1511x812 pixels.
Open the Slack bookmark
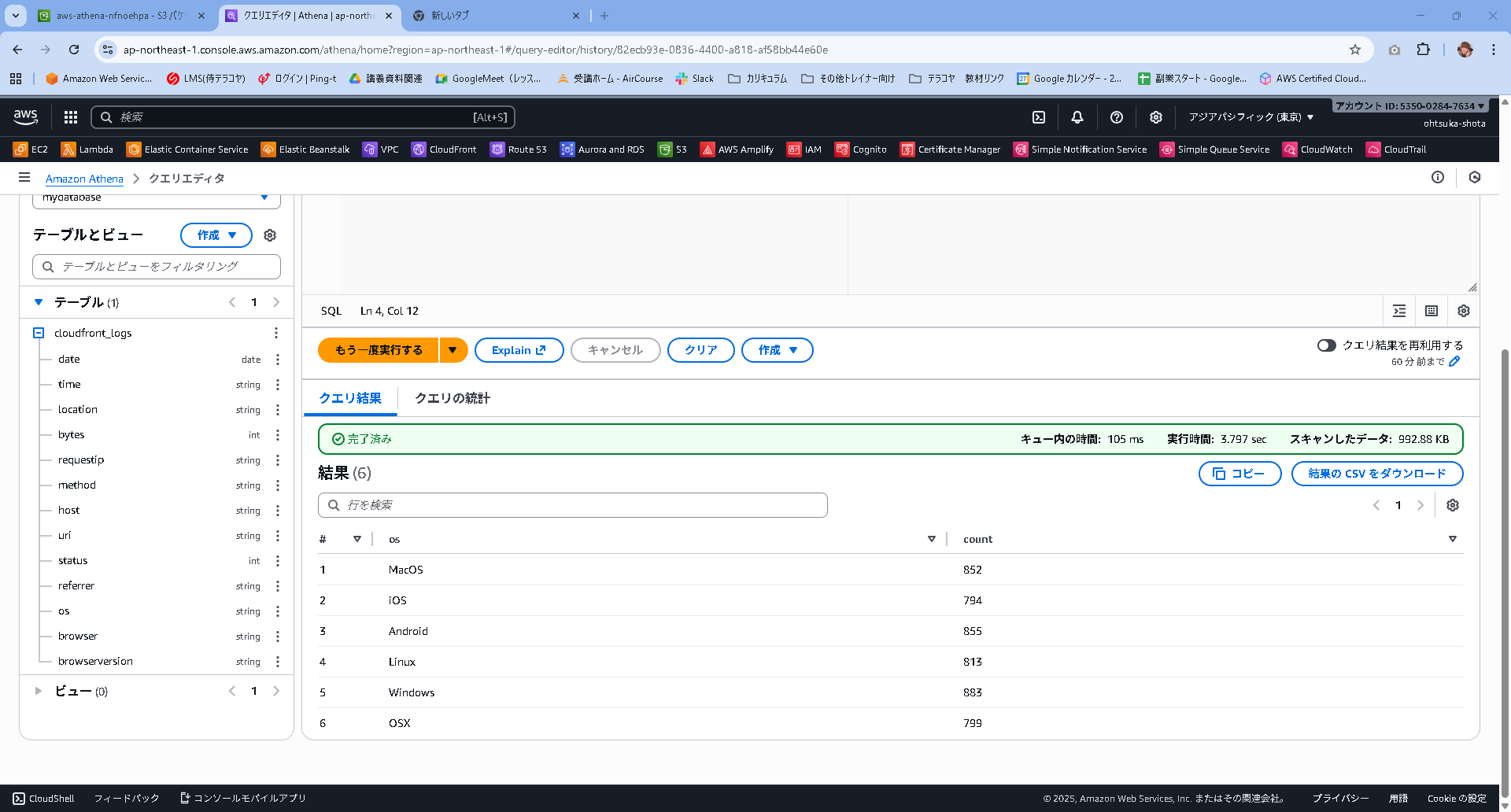tap(695, 79)
